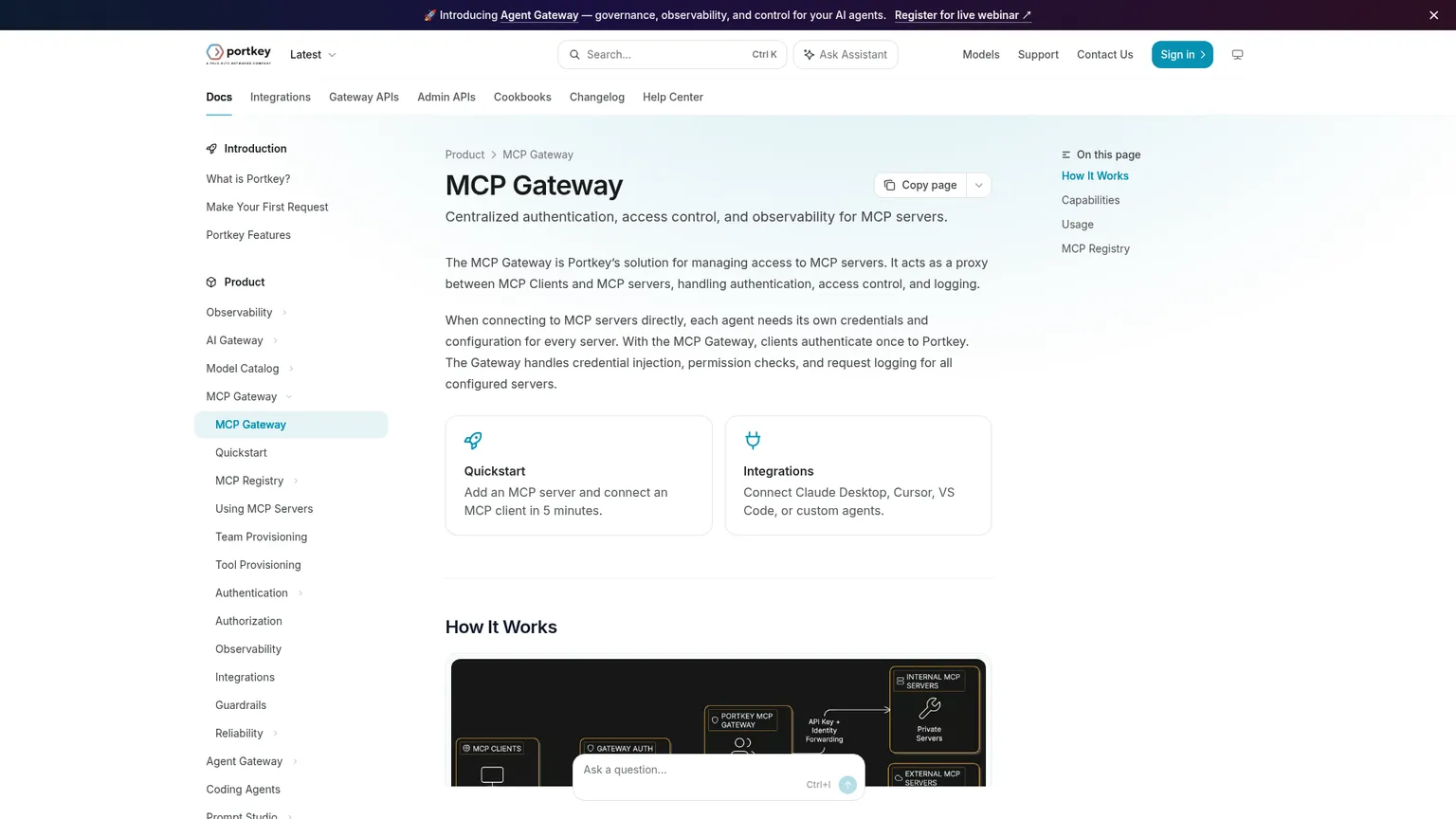Open the Help Center tab
This screenshot has width=1456, height=819.
pos(673,97)
